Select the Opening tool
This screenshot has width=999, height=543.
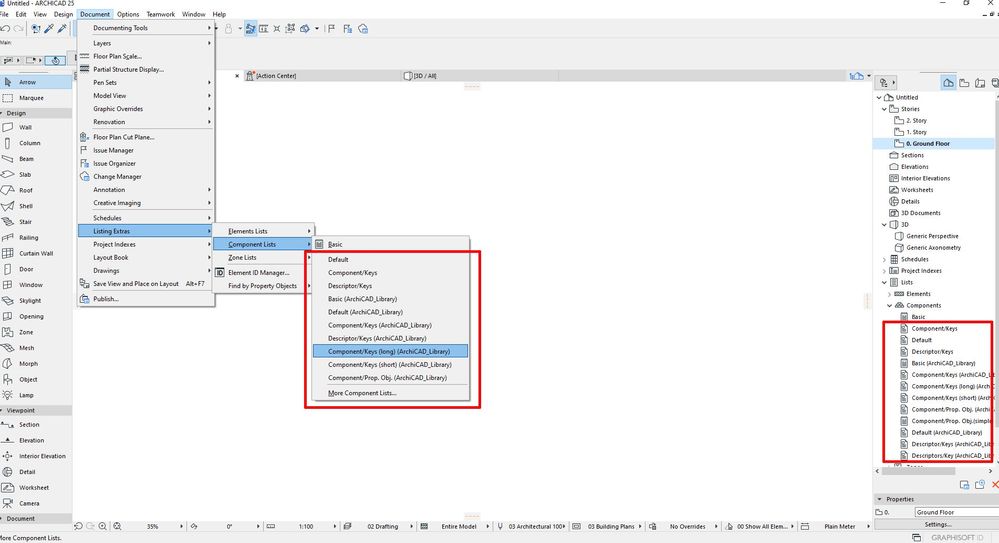[x=36, y=317]
